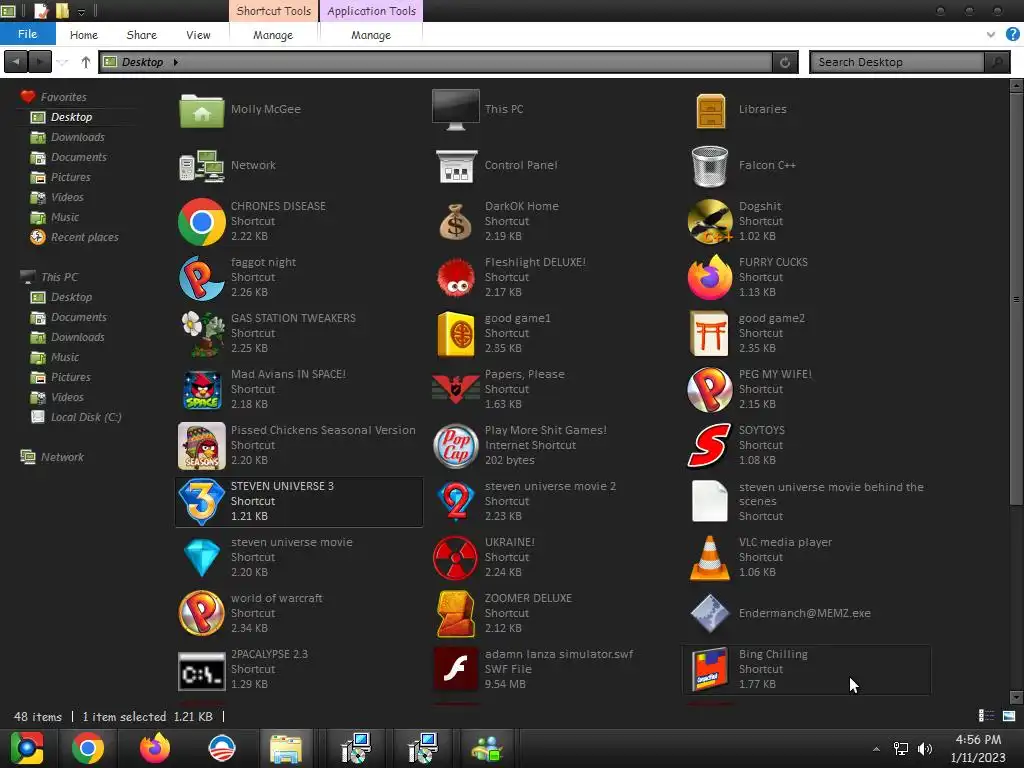Switch to the Share ribbon tab
Image resolution: width=1024 pixels, height=768 pixels.
(x=142, y=35)
